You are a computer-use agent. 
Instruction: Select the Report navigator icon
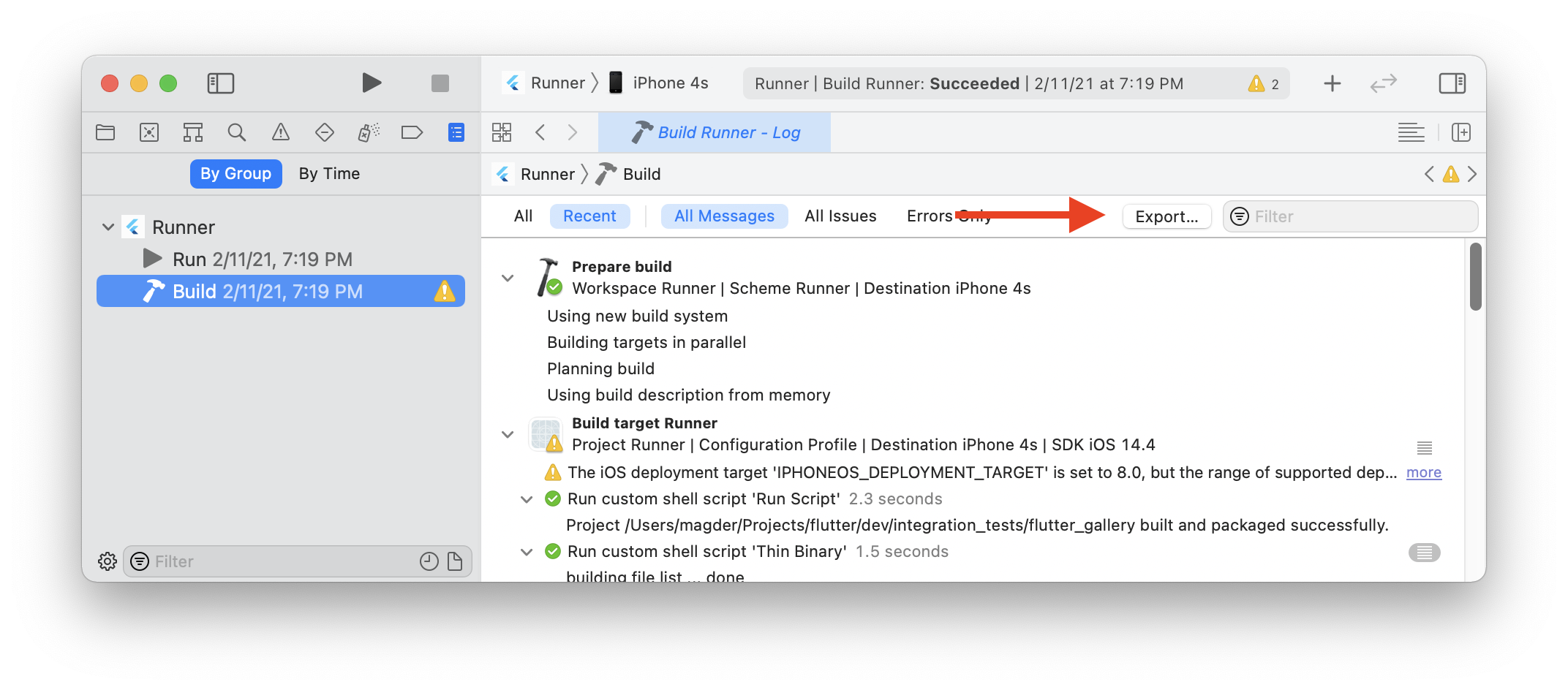pos(456,132)
